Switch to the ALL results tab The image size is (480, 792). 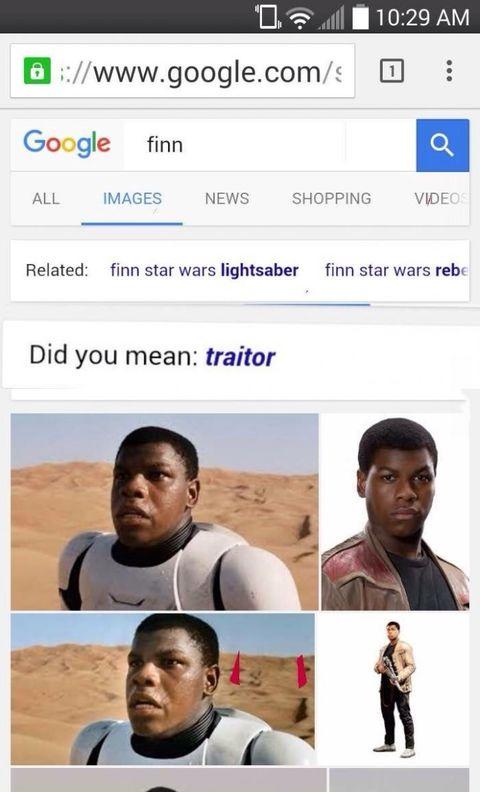pyautogui.click(x=45, y=199)
